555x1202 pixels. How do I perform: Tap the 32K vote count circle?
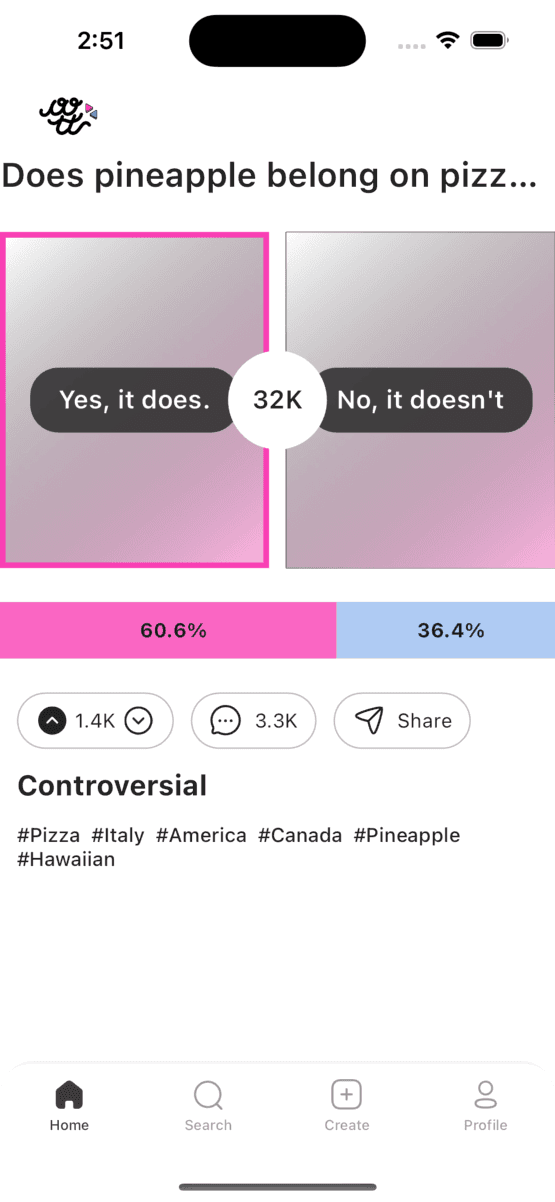point(277,400)
